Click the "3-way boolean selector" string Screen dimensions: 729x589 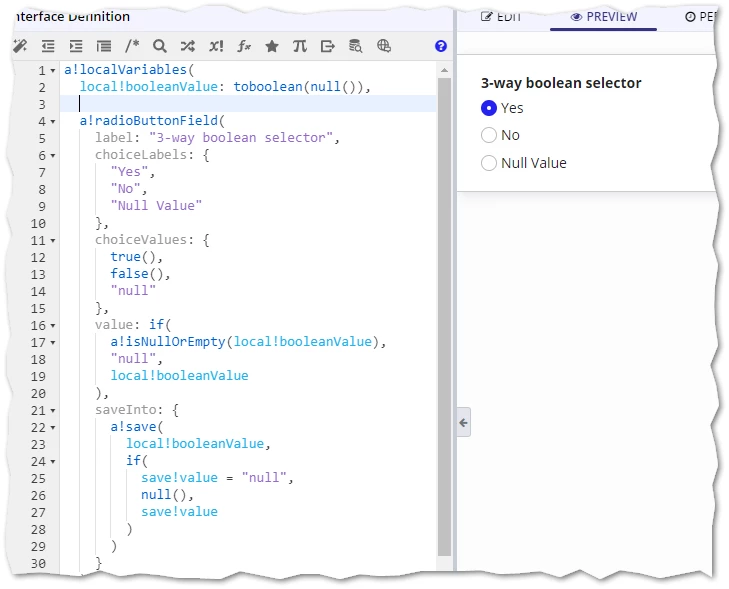241,138
